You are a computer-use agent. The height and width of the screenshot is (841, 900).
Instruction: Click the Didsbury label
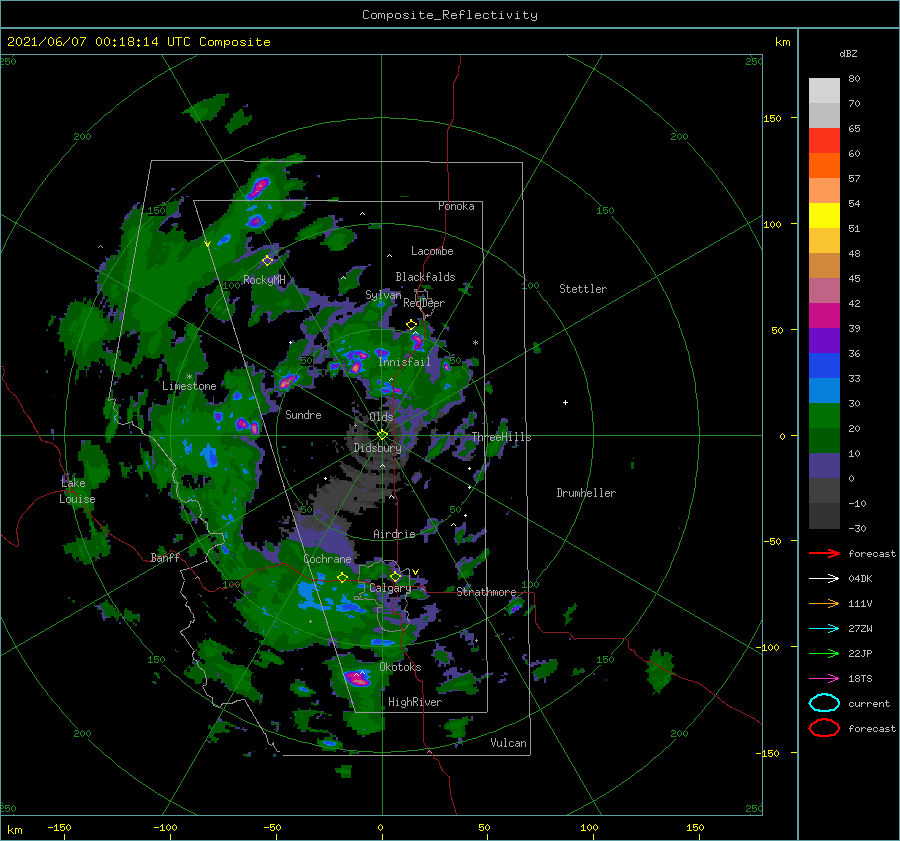(x=377, y=448)
